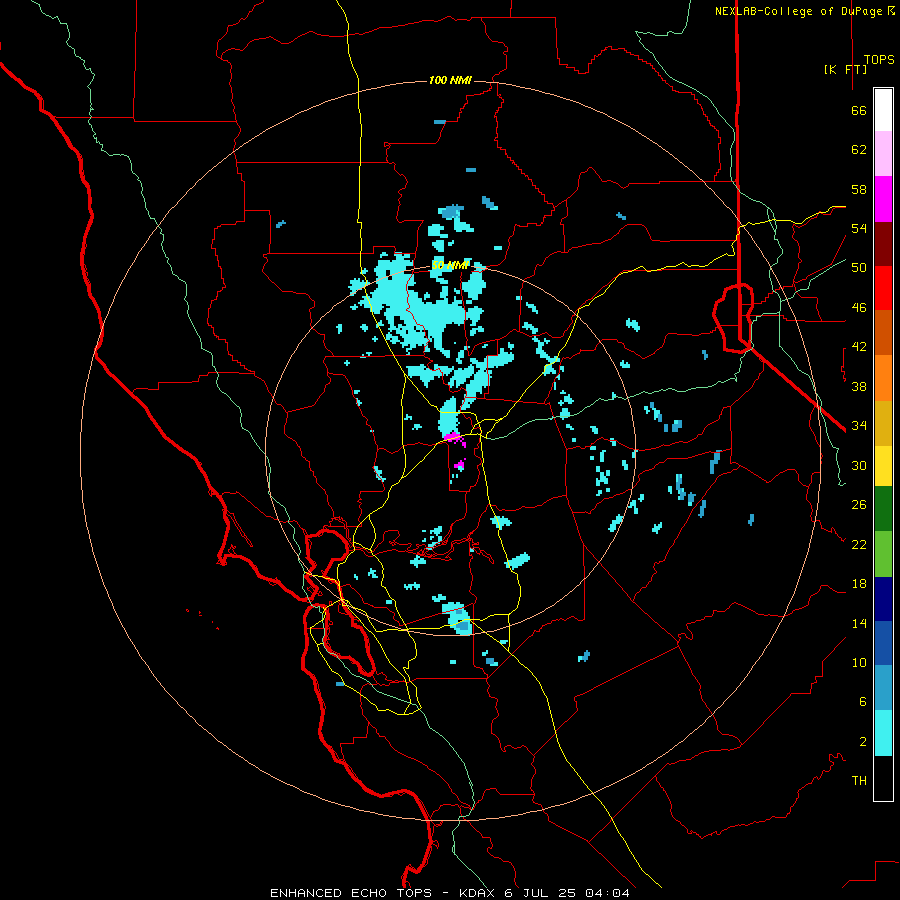The image size is (900, 900).
Task: Click the '66' legend value
Action: pos(859,111)
